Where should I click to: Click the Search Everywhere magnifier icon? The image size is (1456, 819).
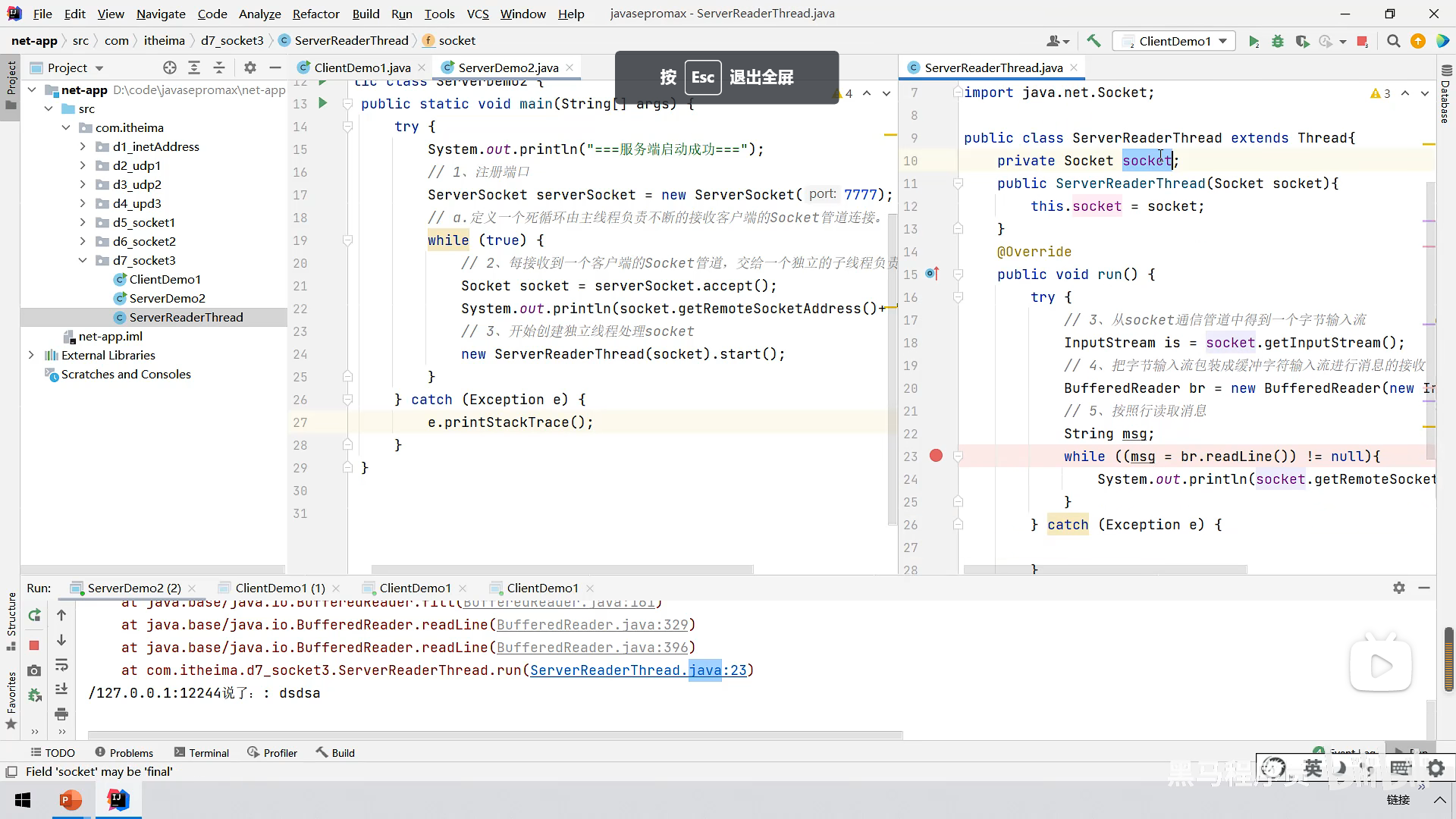1393,41
